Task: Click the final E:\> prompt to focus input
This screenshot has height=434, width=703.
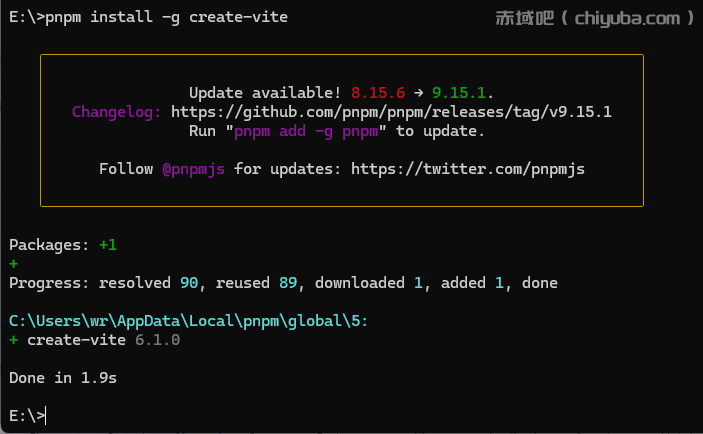Action: pos(27,416)
